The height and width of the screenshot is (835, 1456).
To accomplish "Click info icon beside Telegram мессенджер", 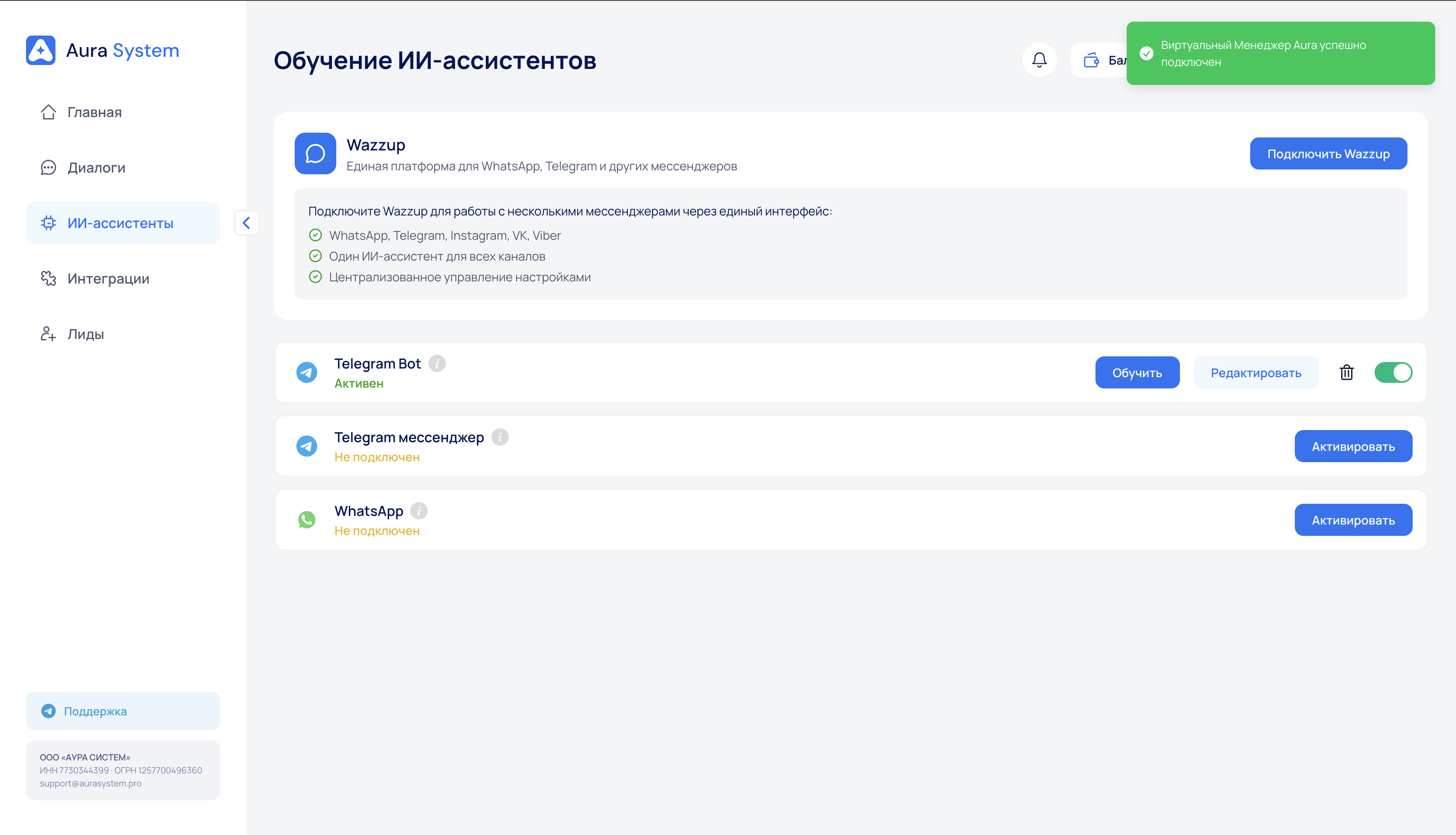I will (500, 437).
